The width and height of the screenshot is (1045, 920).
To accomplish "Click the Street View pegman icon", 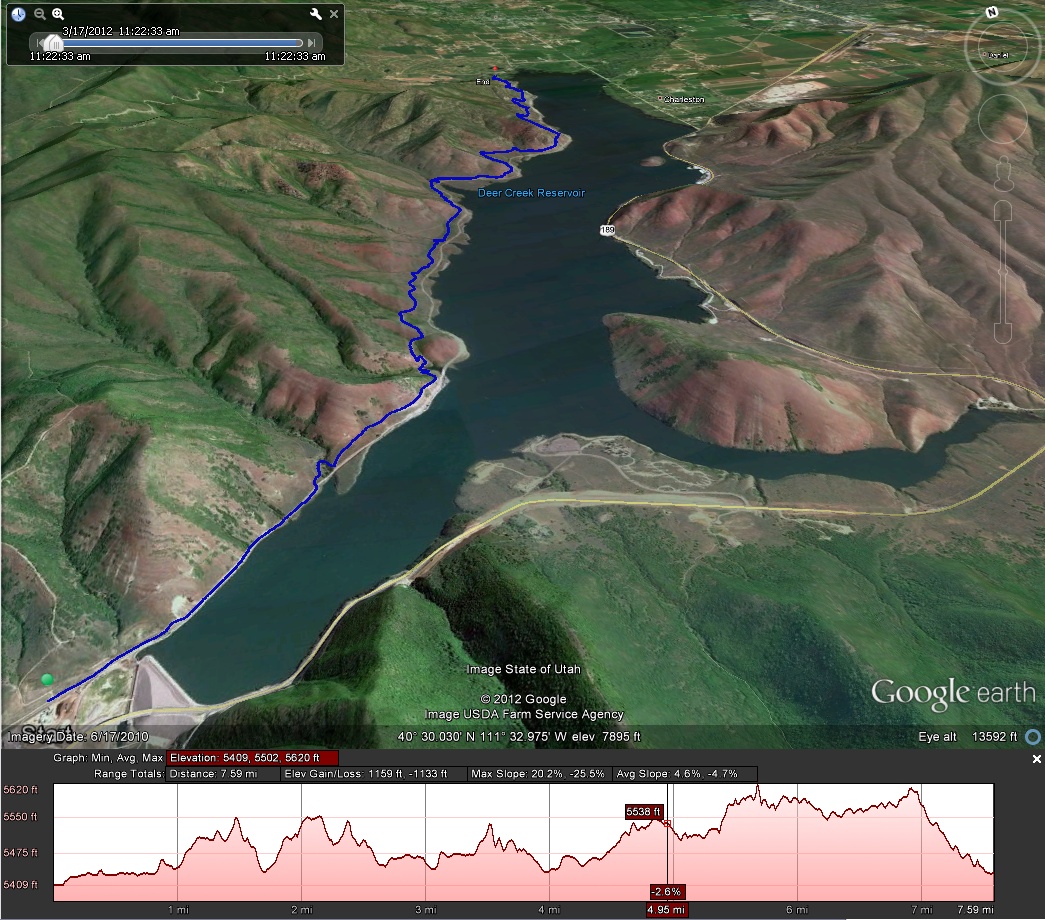I will click(x=1003, y=175).
